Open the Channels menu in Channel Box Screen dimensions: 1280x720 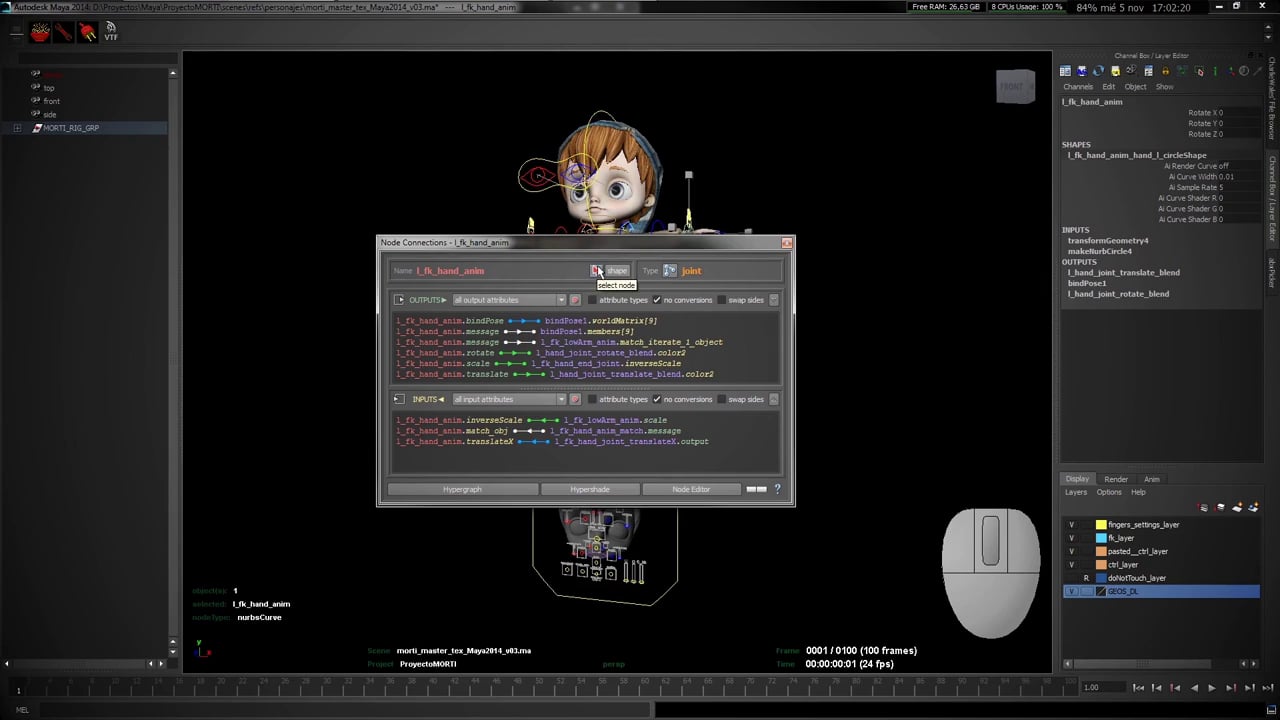(x=1078, y=87)
